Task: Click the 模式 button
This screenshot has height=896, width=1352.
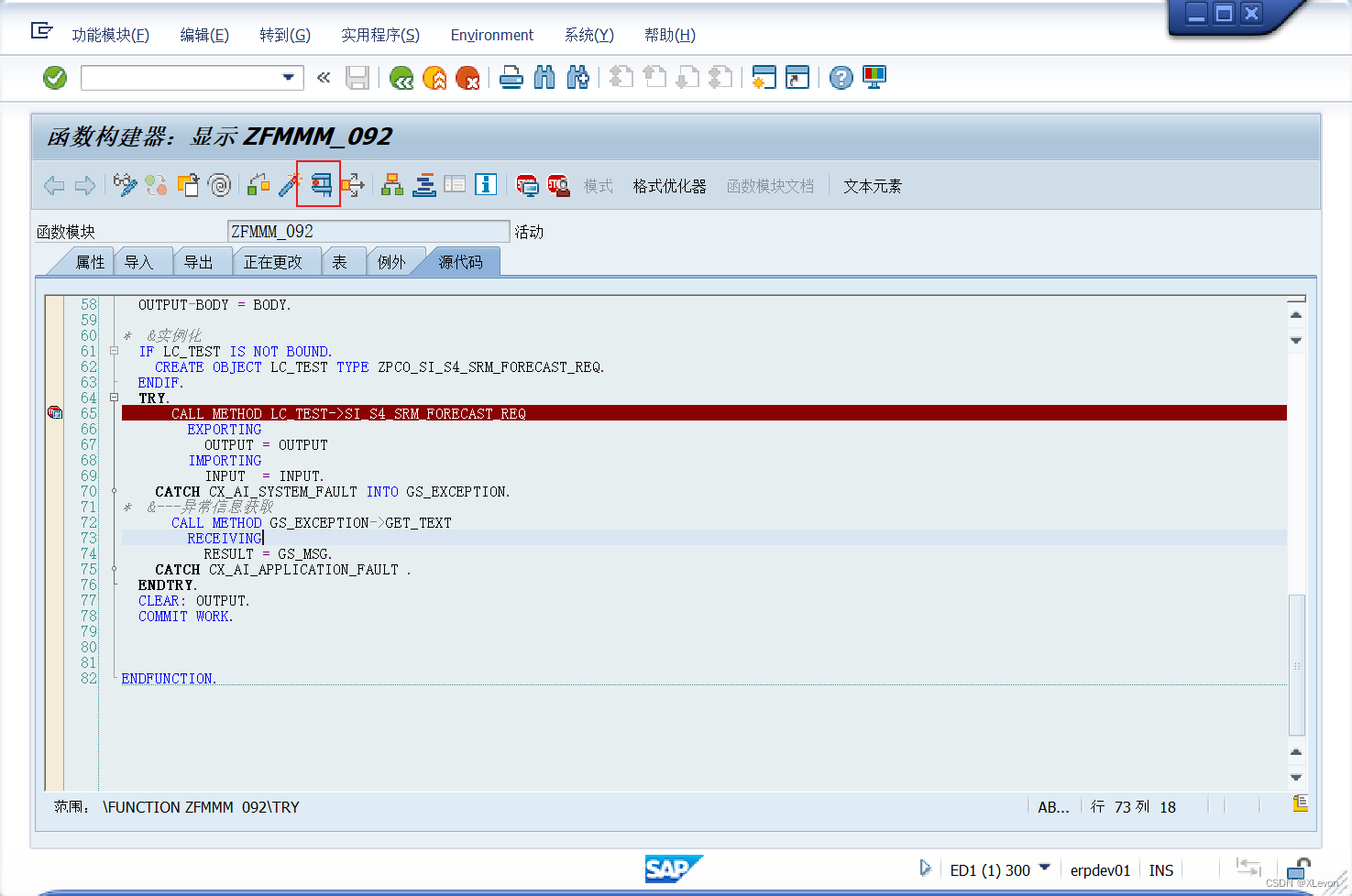Action: tap(599, 186)
